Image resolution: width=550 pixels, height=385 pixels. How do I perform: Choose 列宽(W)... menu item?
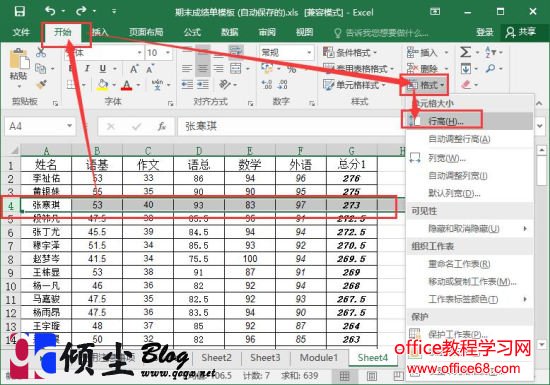point(469,158)
